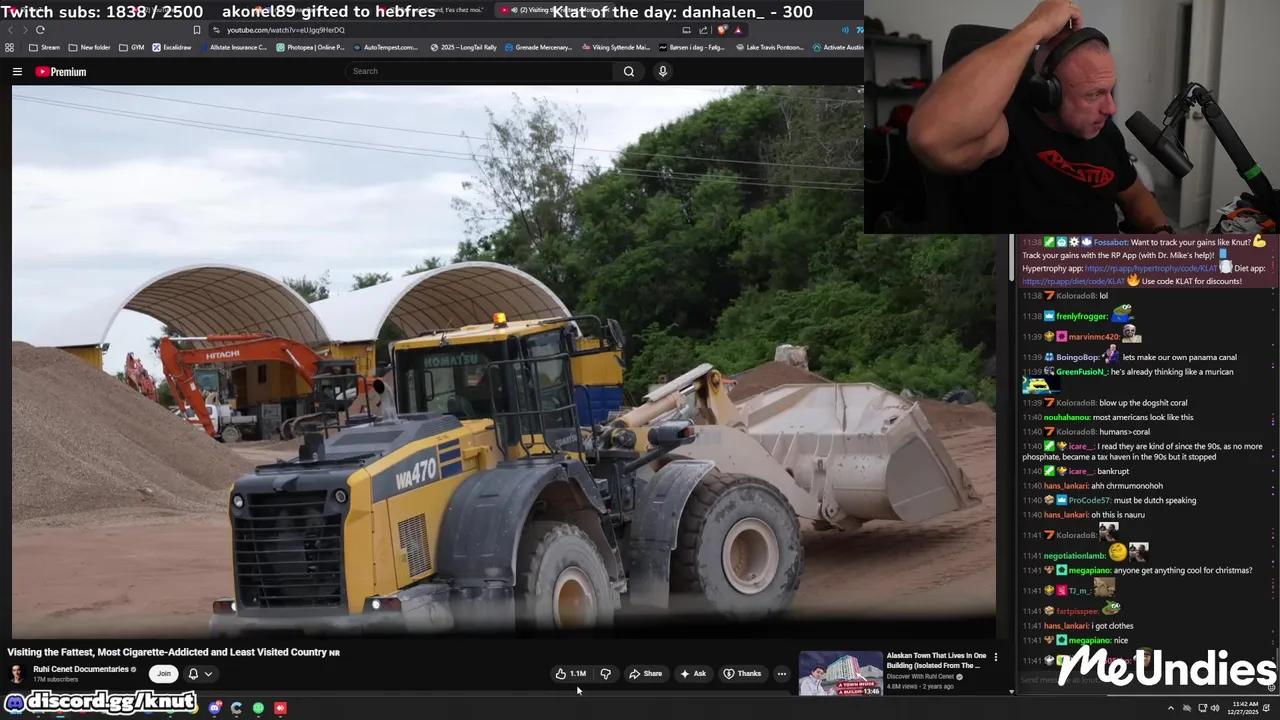
Task: Click negotiationlamb username in chat
Action: pyautogui.click(x=1074, y=555)
